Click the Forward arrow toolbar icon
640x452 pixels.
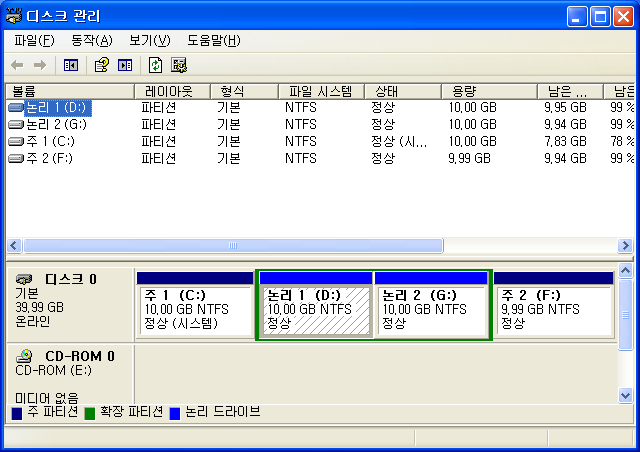click(x=40, y=65)
